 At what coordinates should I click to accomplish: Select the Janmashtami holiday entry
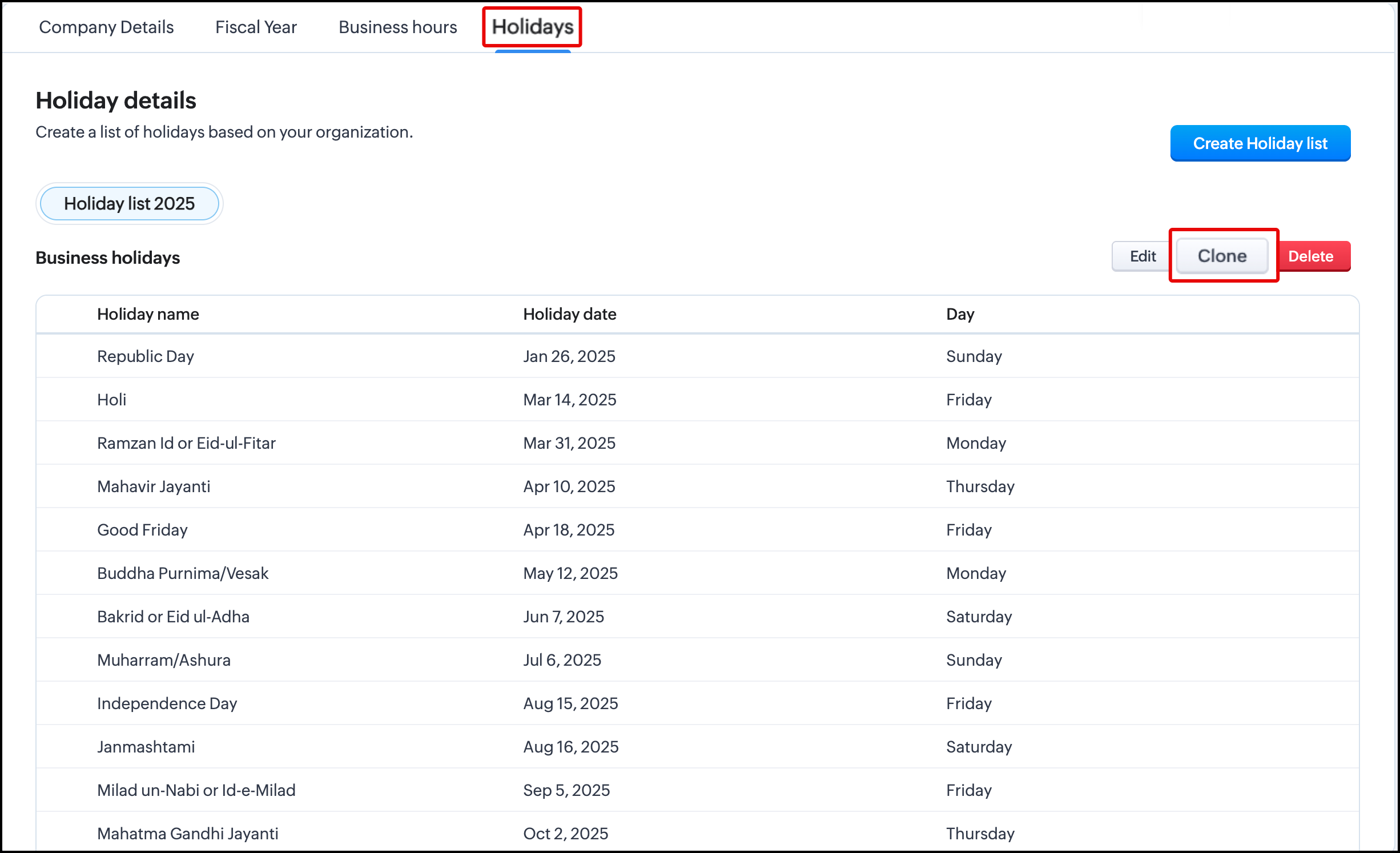point(146,747)
